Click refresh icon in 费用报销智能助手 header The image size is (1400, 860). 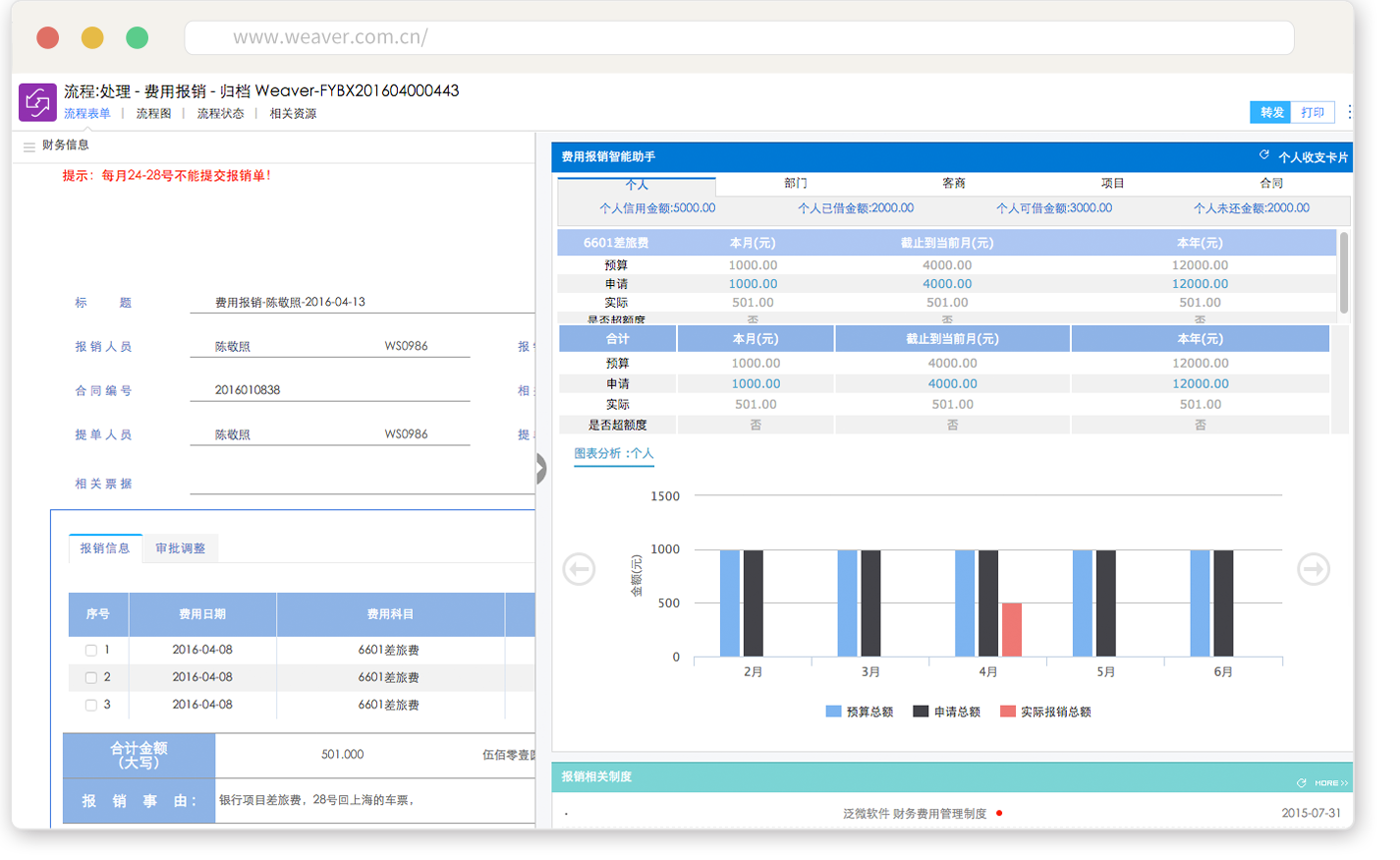click(x=1264, y=155)
